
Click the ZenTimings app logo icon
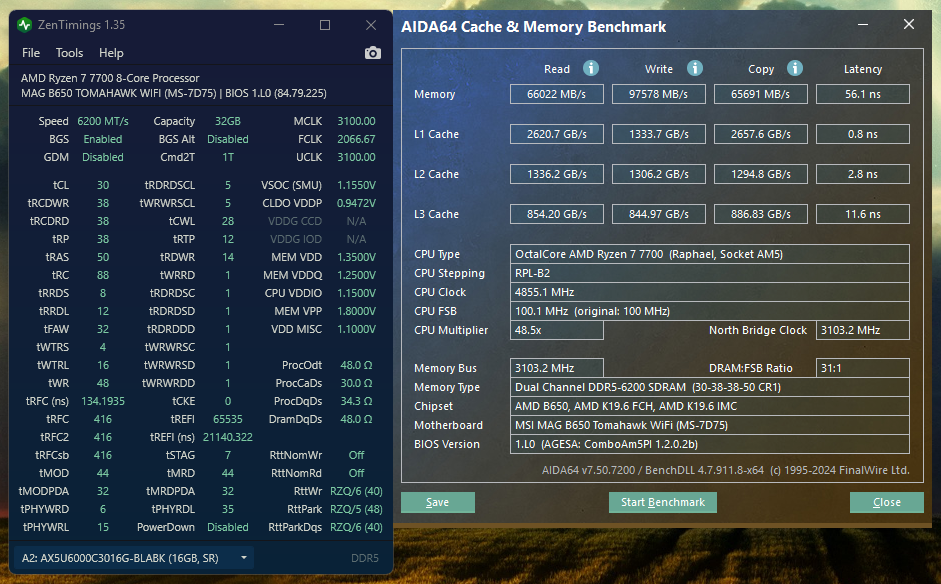click(25, 25)
